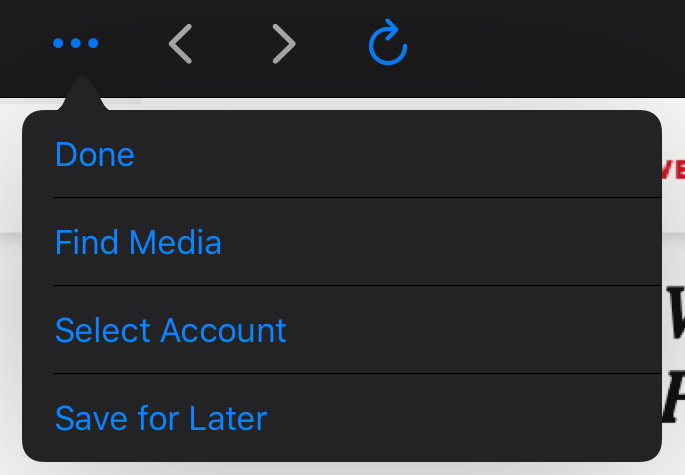The height and width of the screenshot is (475, 685).
Task: Go forward with the right chevron
Action: (284, 44)
